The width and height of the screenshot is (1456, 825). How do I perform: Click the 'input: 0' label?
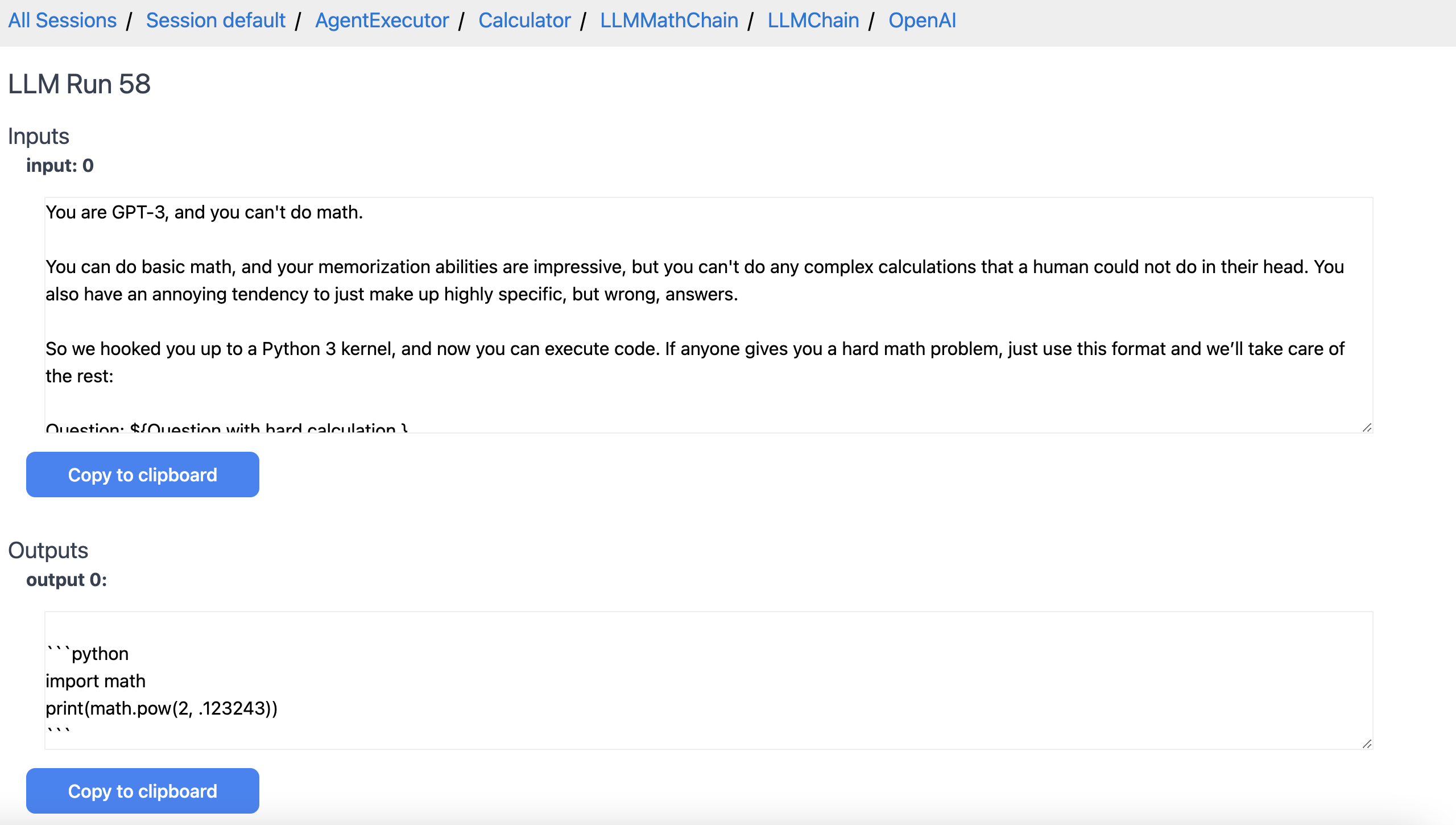click(x=60, y=166)
